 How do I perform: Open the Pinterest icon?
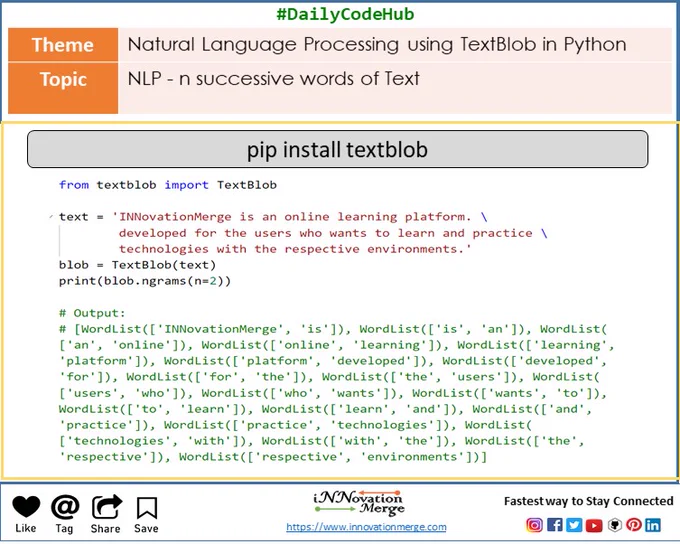(x=634, y=525)
